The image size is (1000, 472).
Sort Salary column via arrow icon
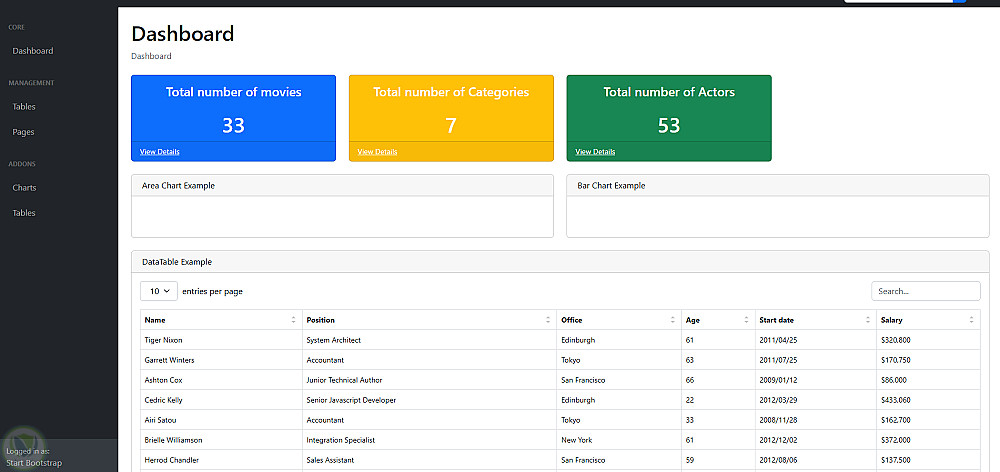971,320
